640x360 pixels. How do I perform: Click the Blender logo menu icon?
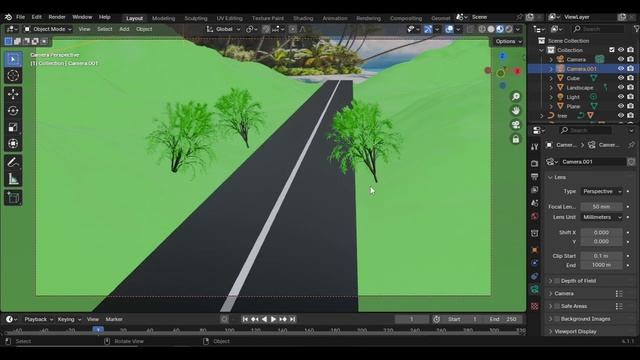click(x=8, y=17)
